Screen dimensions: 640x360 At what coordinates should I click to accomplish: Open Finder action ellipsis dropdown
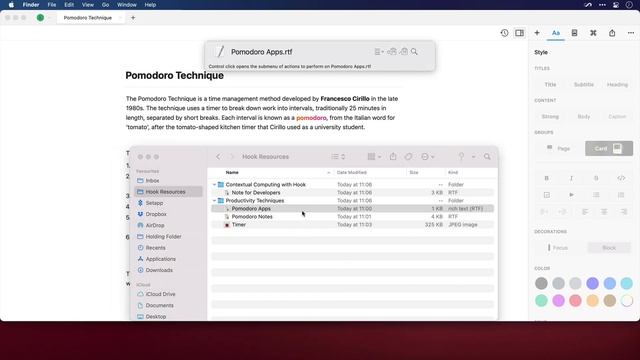[x=427, y=157]
